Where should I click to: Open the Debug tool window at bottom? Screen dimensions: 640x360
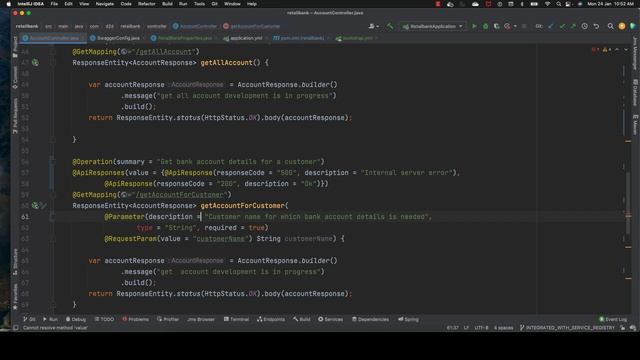(76, 319)
